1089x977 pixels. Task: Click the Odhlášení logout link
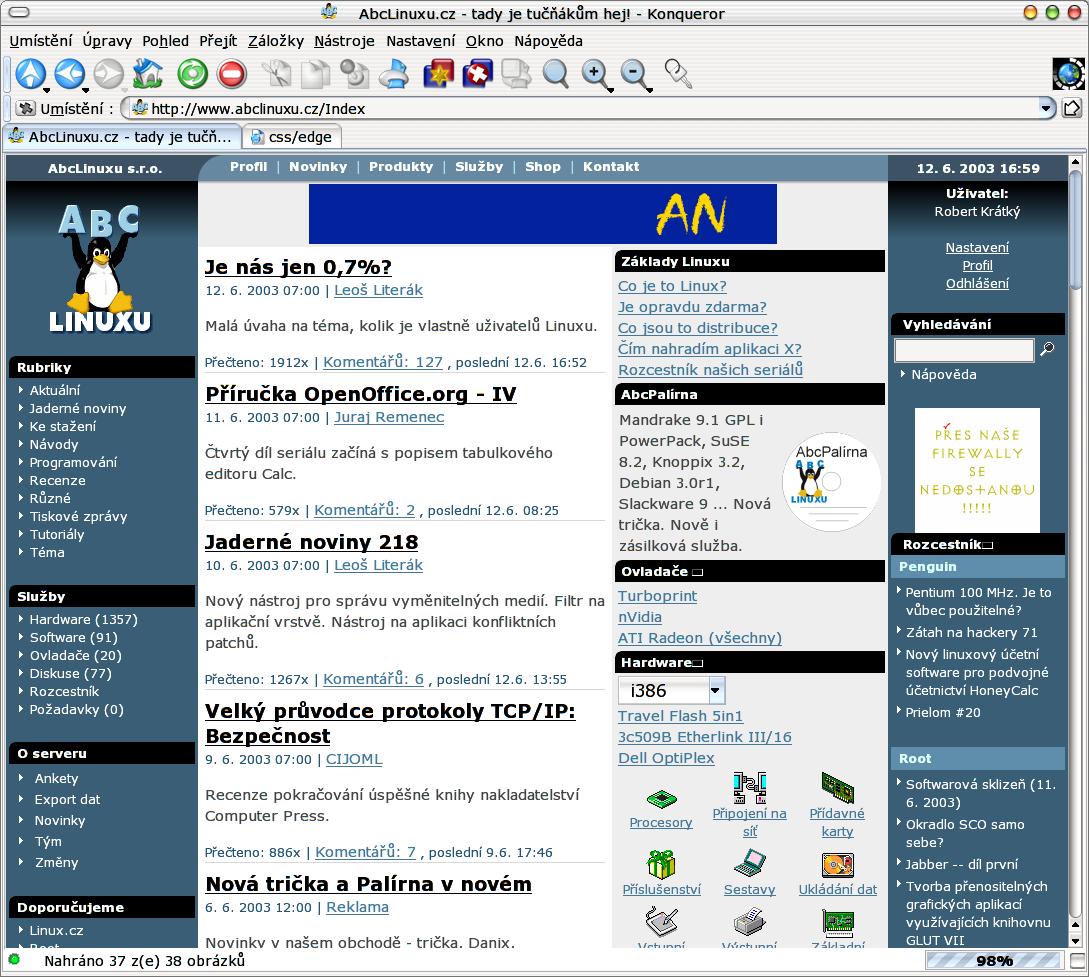tap(977, 283)
